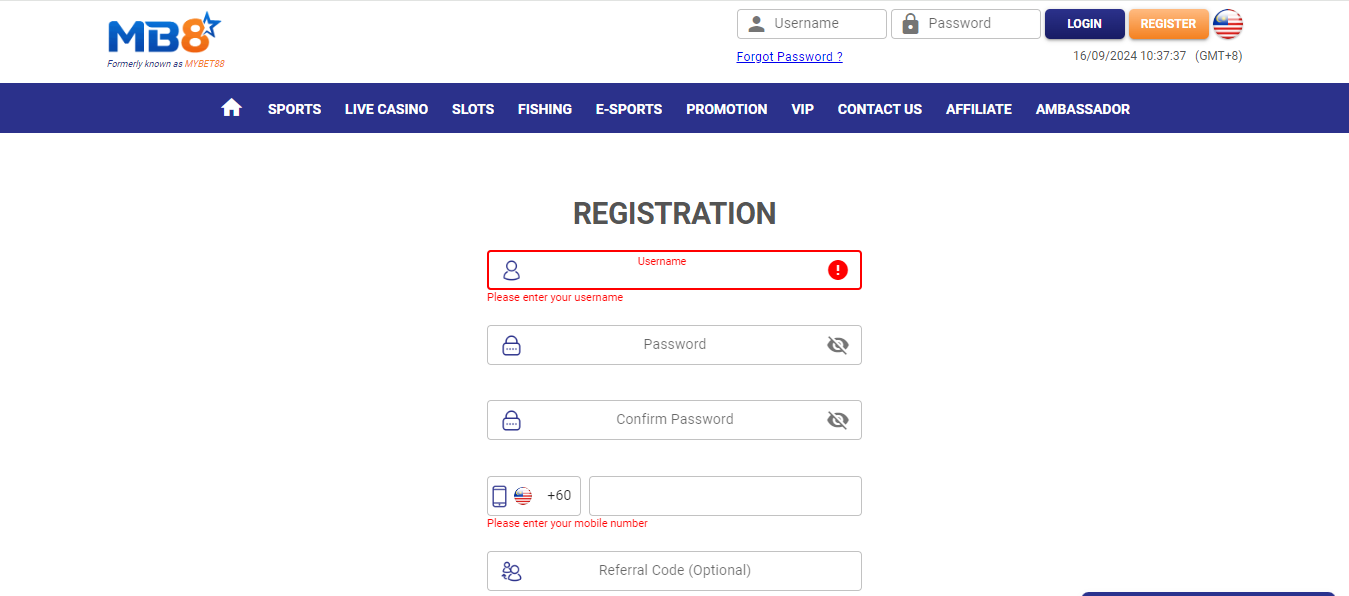Screen dimensions: 1349x596
Task: Click the MB8 site logo
Action: (x=163, y=35)
